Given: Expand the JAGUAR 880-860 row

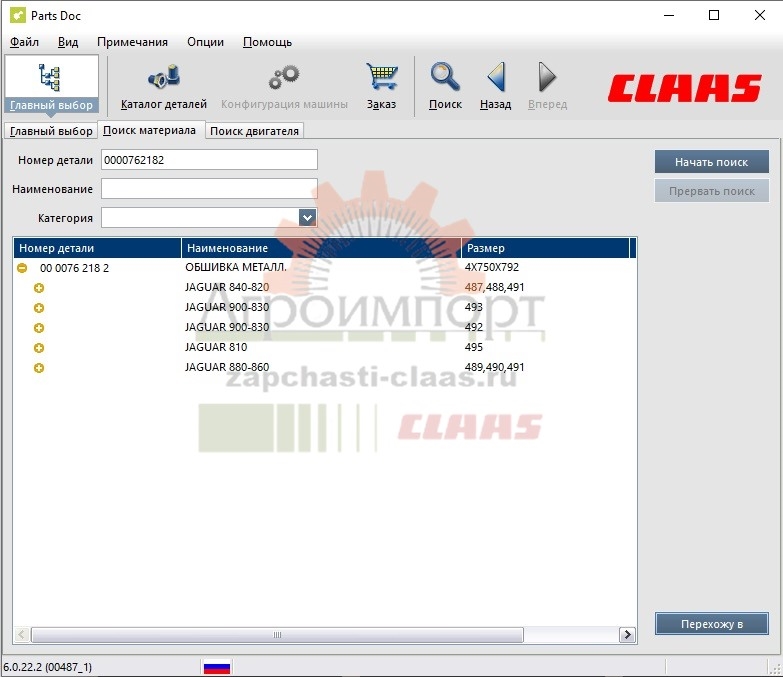Looking at the screenshot, I should [39, 368].
